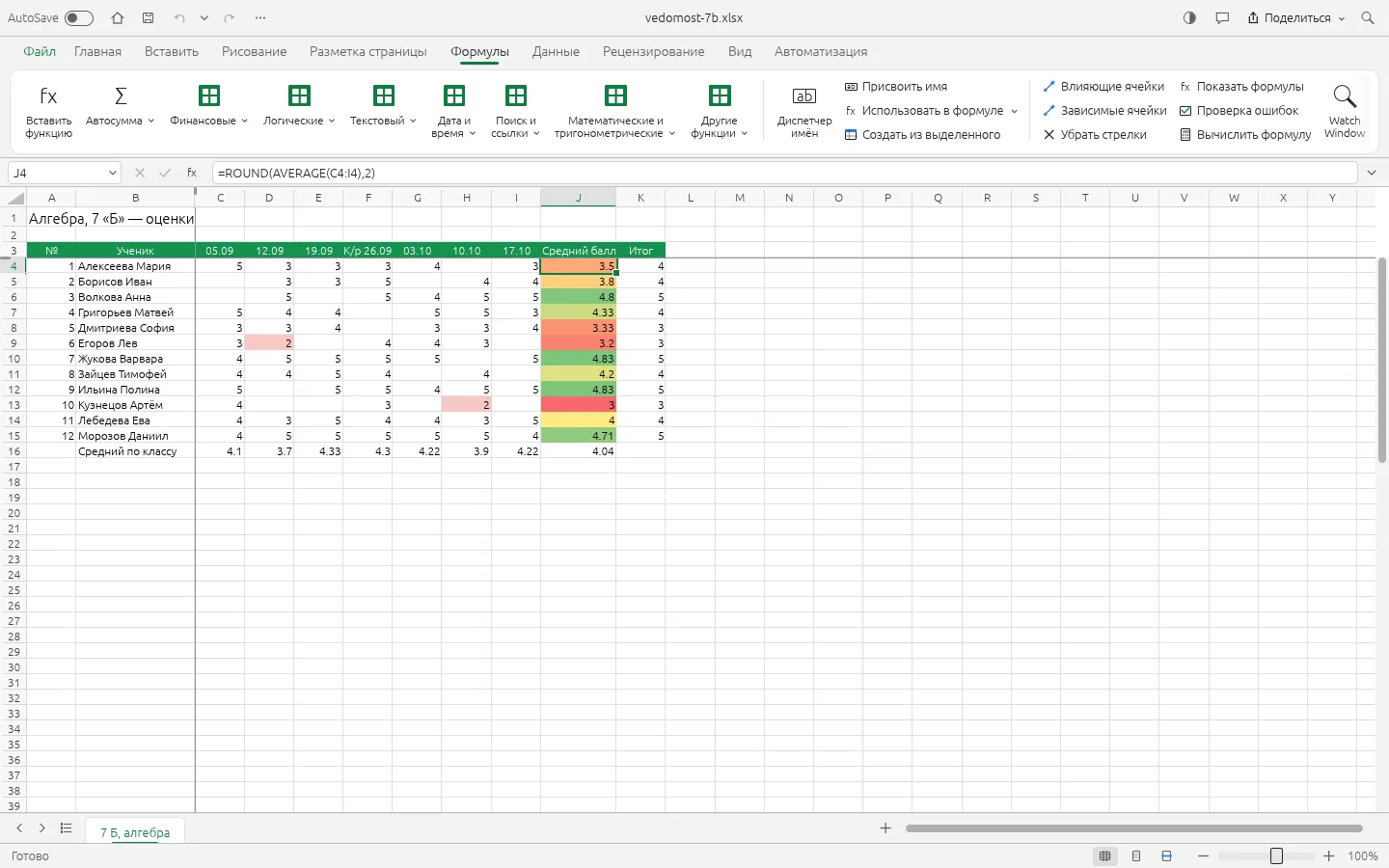Open the Дата и время functions
This screenshot has width=1389, height=868.
pyautogui.click(x=454, y=111)
